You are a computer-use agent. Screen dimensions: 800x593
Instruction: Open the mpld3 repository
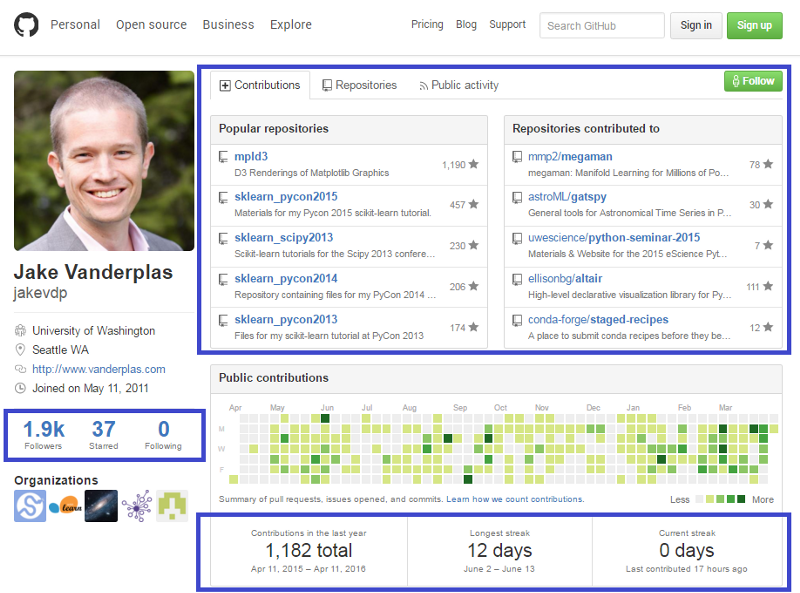coord(251,156)
